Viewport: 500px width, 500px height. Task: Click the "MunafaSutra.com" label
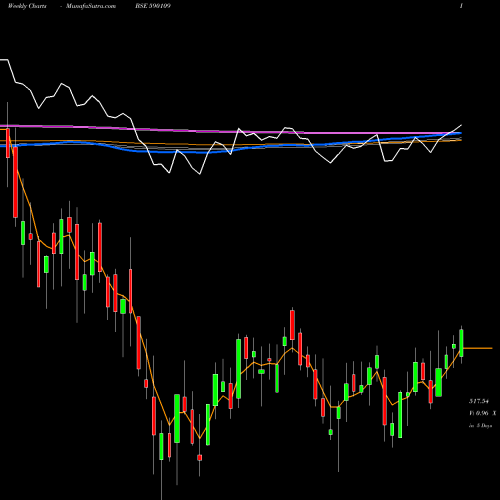(91, 6)
